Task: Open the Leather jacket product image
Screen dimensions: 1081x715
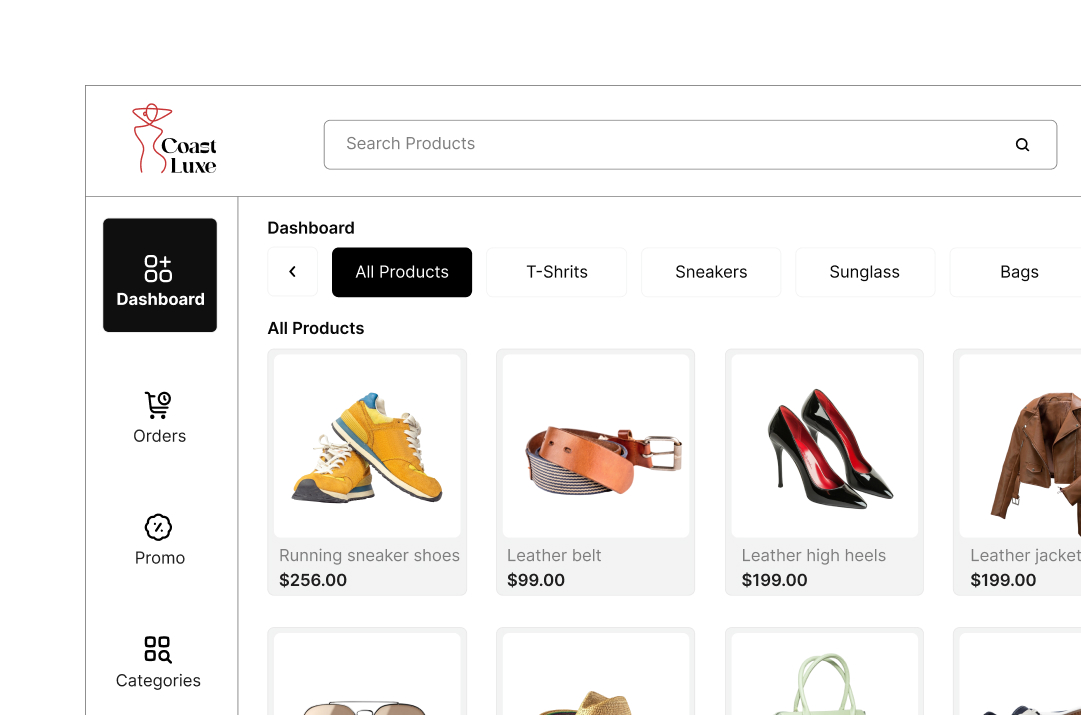Action: click(x=1020, y=446)
